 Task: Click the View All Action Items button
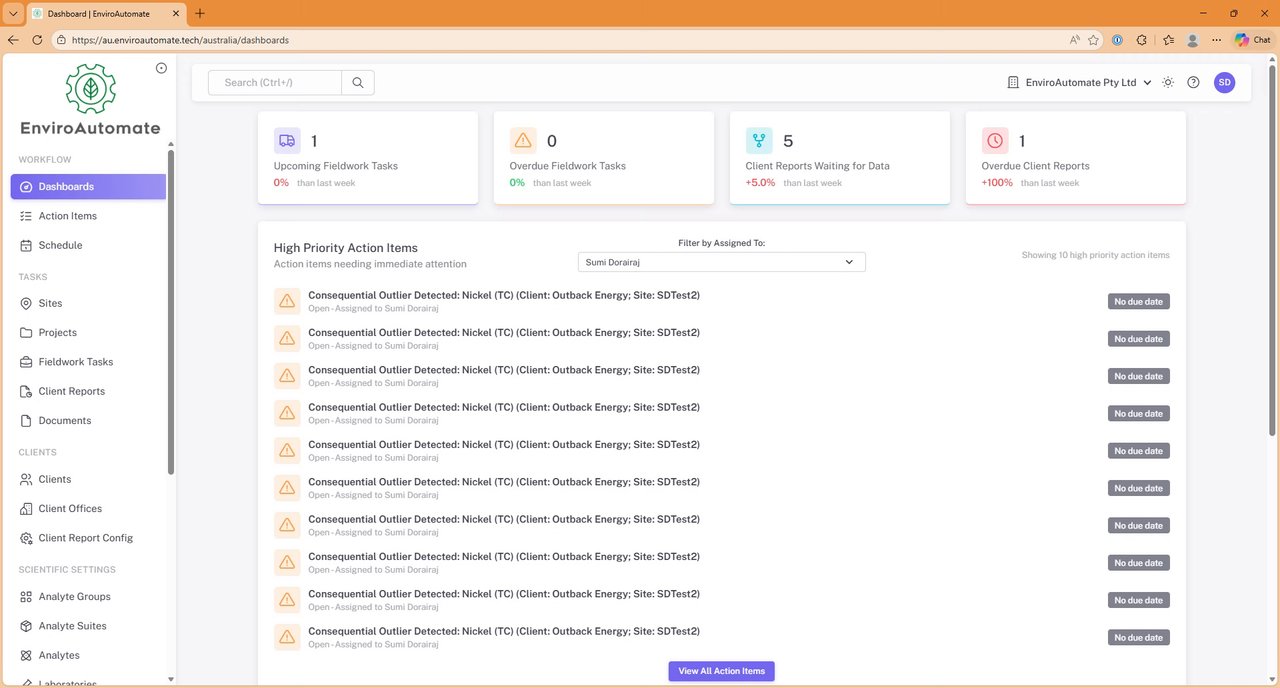pos(722,671)
